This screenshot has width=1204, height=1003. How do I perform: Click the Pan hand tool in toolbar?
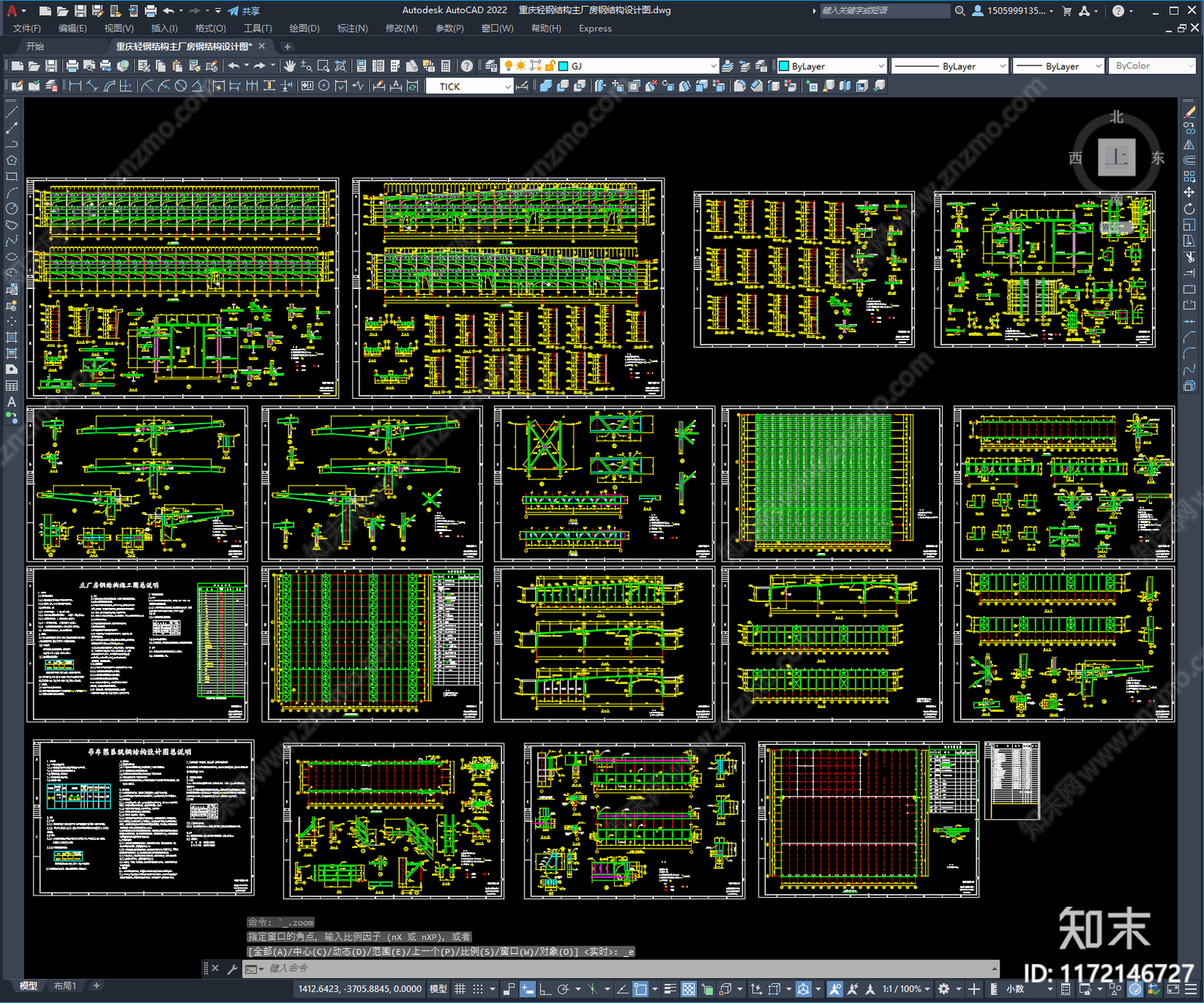[x=290, y=66]
